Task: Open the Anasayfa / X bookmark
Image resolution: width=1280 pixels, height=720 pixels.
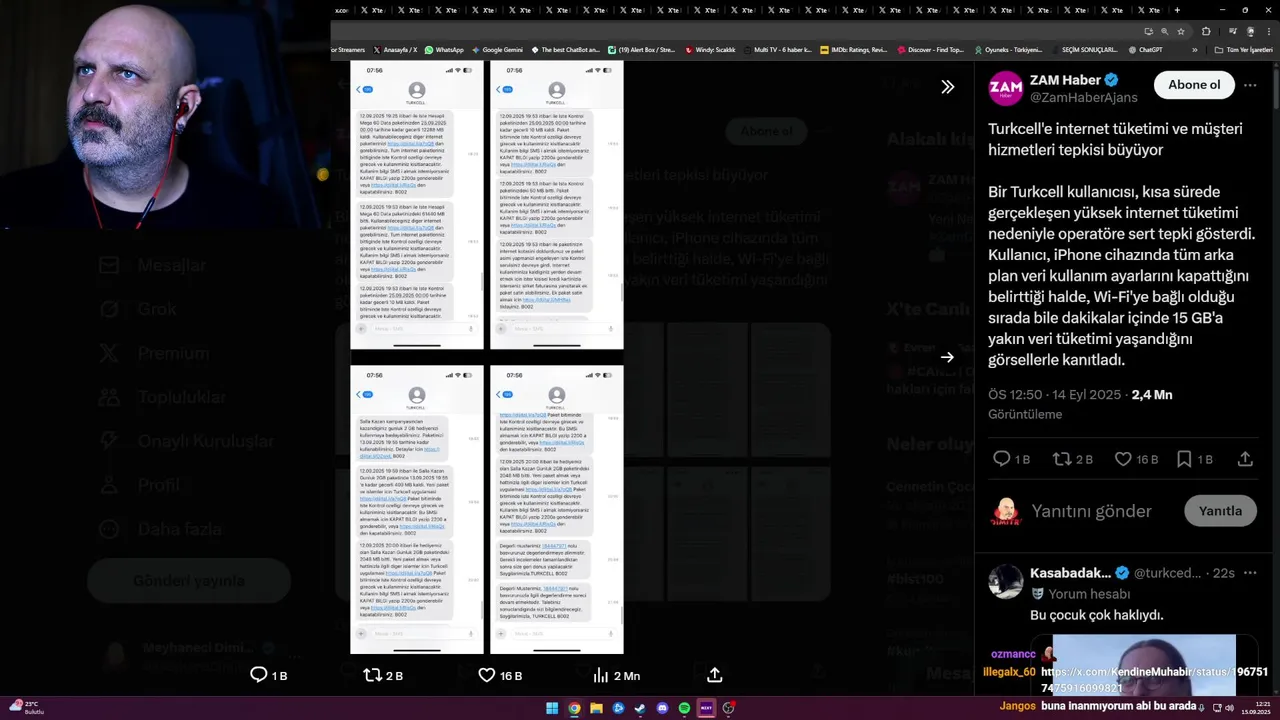Action: (395, 49)
